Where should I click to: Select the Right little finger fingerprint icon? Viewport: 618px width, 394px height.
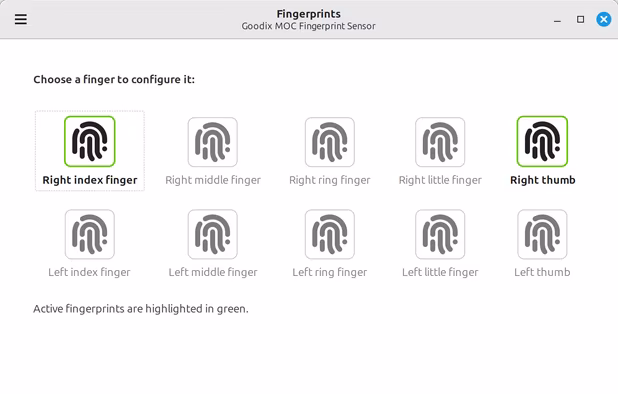440,142
